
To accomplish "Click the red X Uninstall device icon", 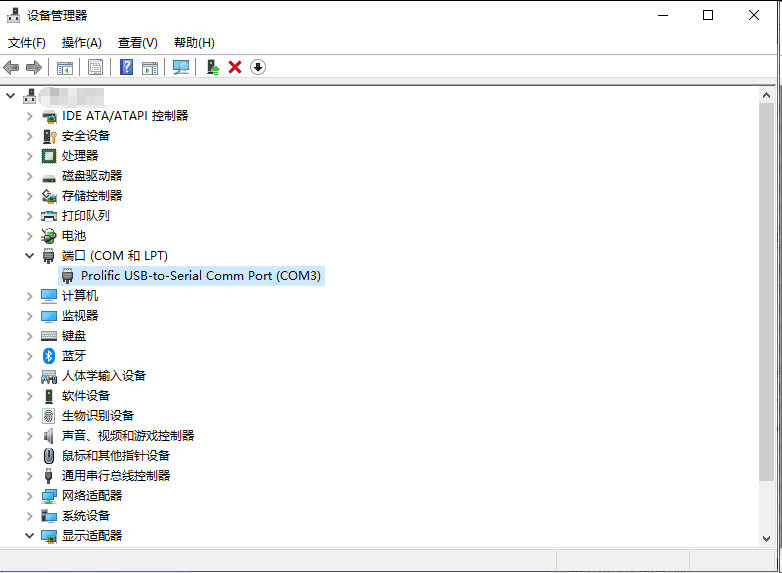I will 235,67.
